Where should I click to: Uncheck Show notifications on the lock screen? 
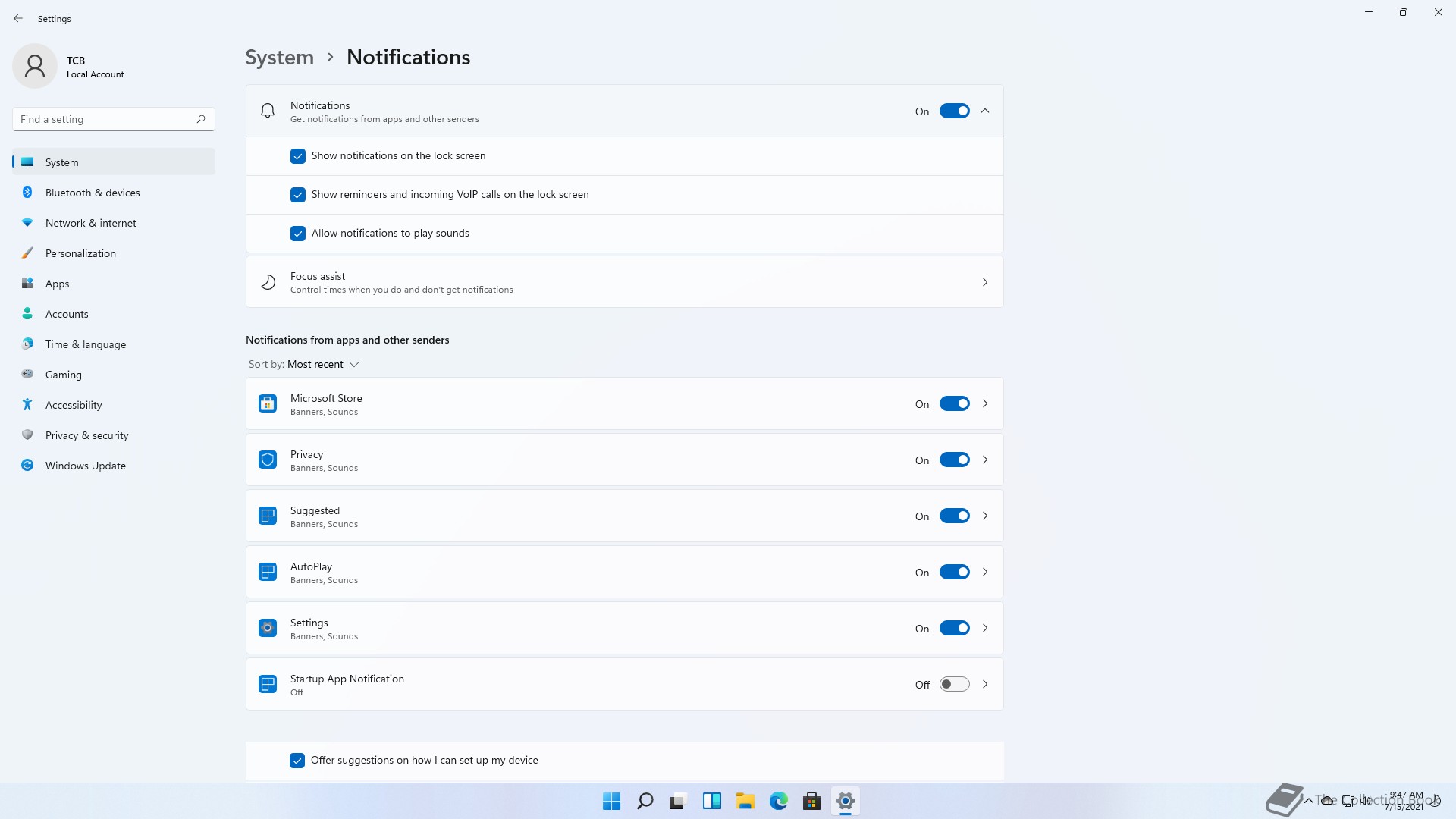(x=298, y=156)
